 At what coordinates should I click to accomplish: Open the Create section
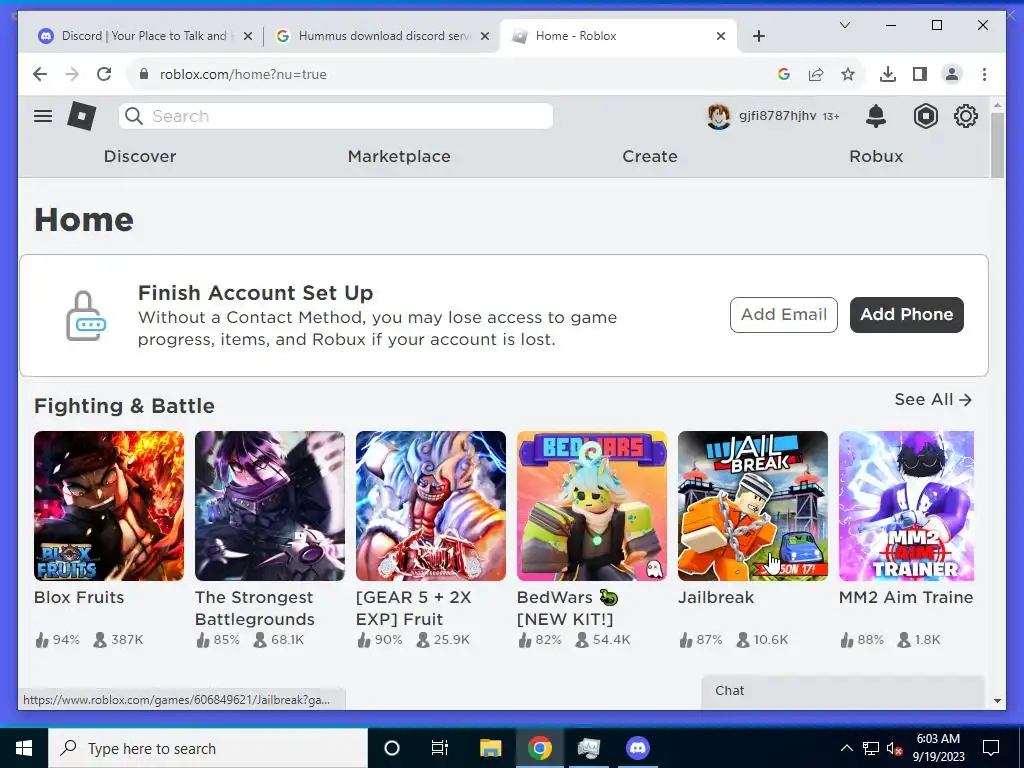[x=650, y=156]
